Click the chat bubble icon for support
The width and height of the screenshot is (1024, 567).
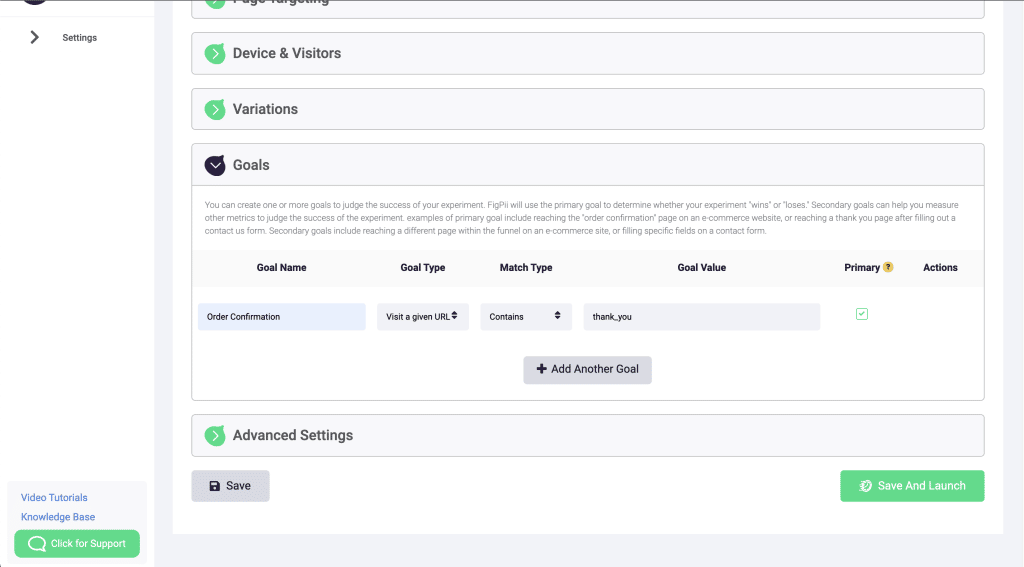[37, 544]
